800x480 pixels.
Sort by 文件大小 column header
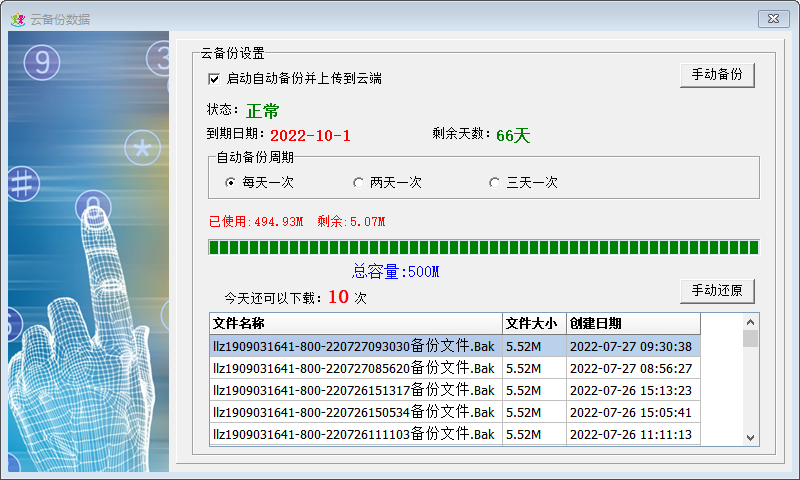point(534,323)
